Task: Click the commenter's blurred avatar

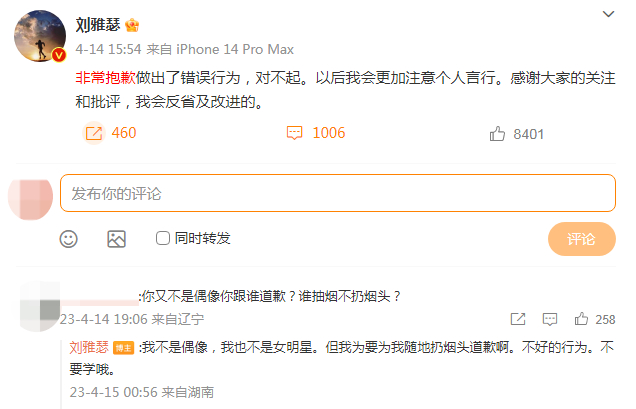Action: click(x=40, y=306)
